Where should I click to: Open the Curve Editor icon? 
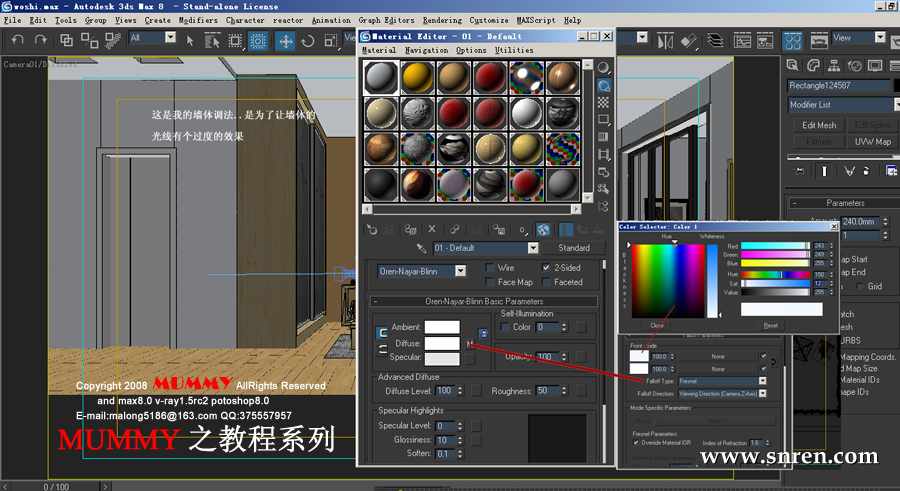coord(742,41)
